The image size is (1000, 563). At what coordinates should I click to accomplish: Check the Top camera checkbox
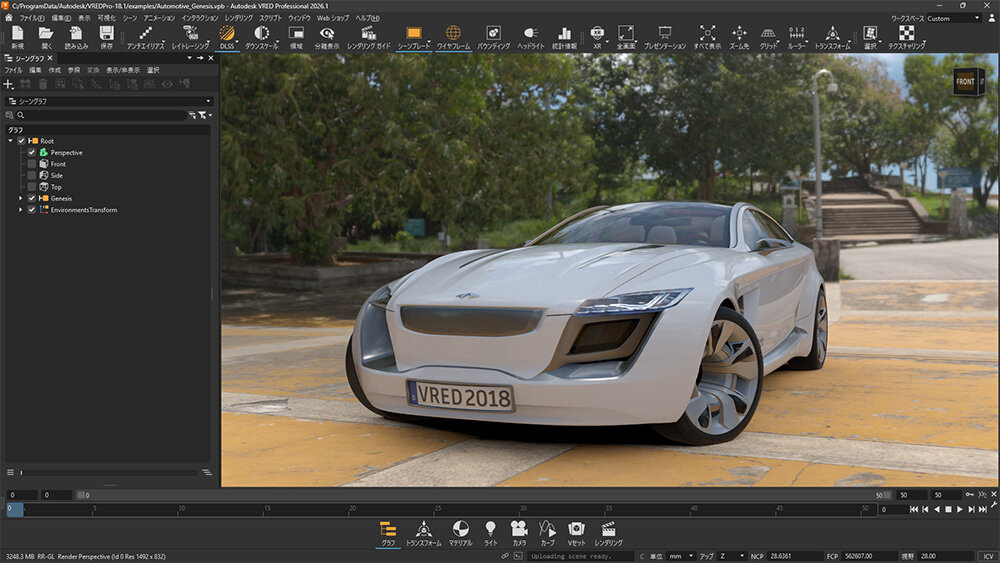[31, 187]
